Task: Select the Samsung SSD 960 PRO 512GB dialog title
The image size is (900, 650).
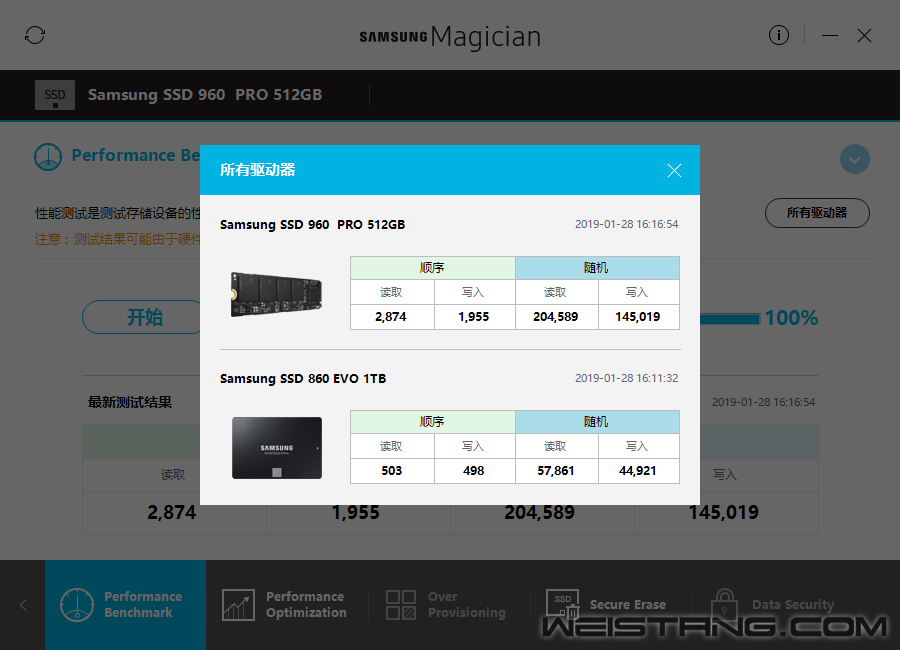Action: (x=312, y=225)
